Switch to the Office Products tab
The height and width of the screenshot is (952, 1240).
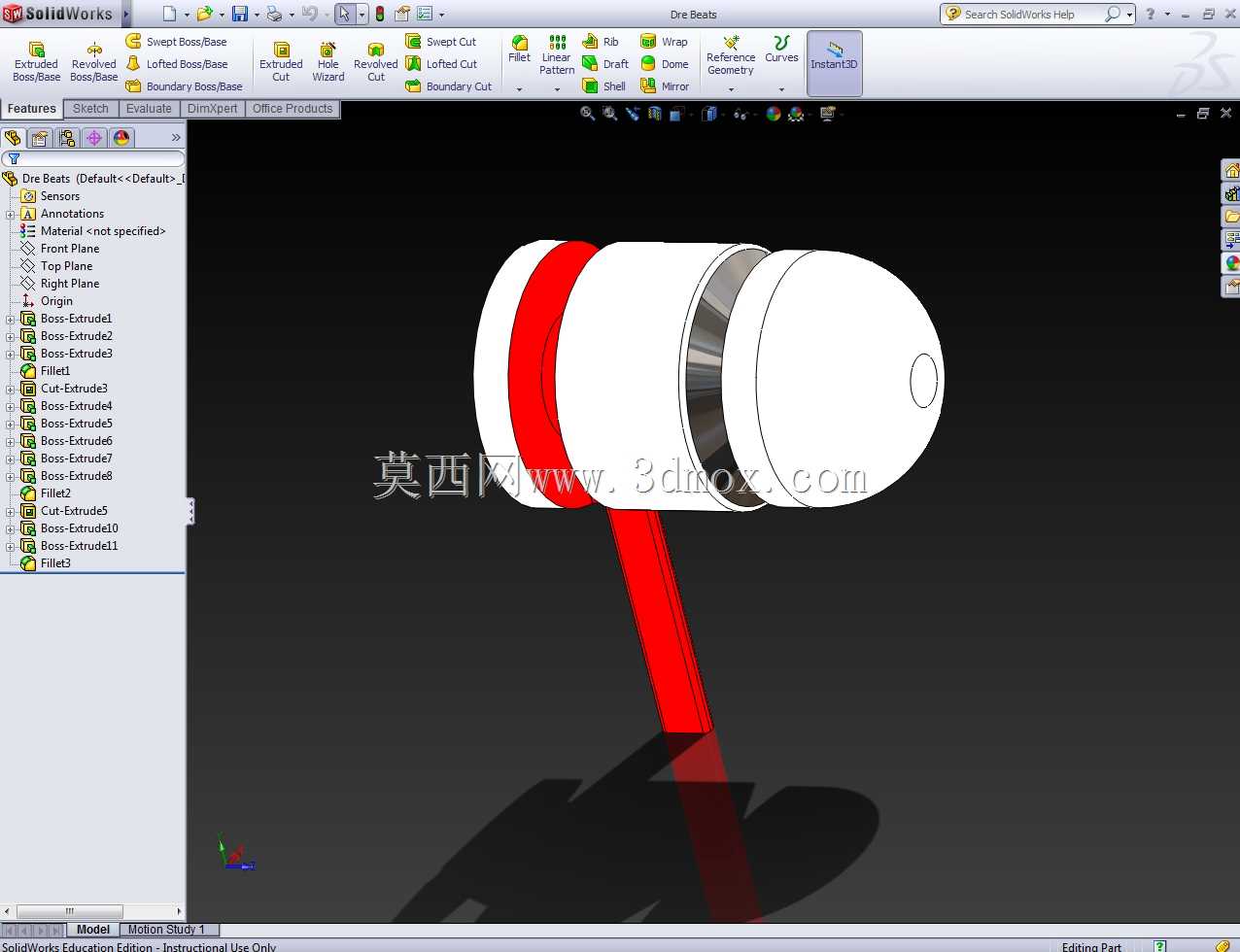(293, 109)
